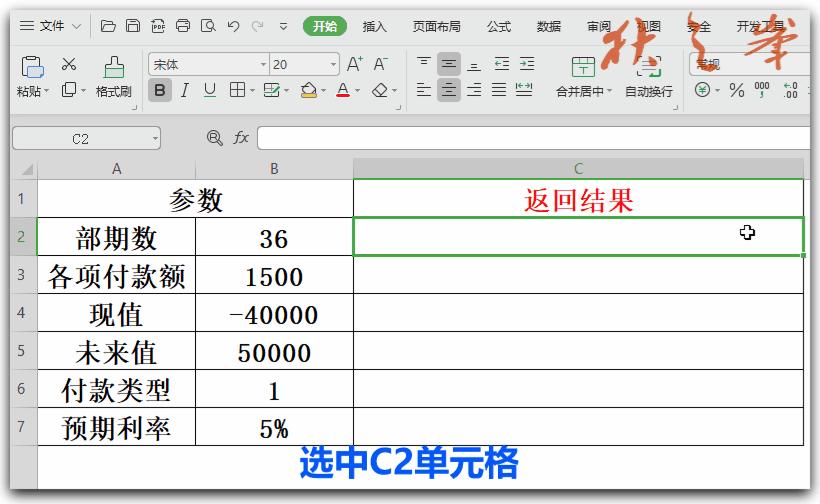Click into the formula bar
This screenshot has height=504, width=820.
point(533,139)
